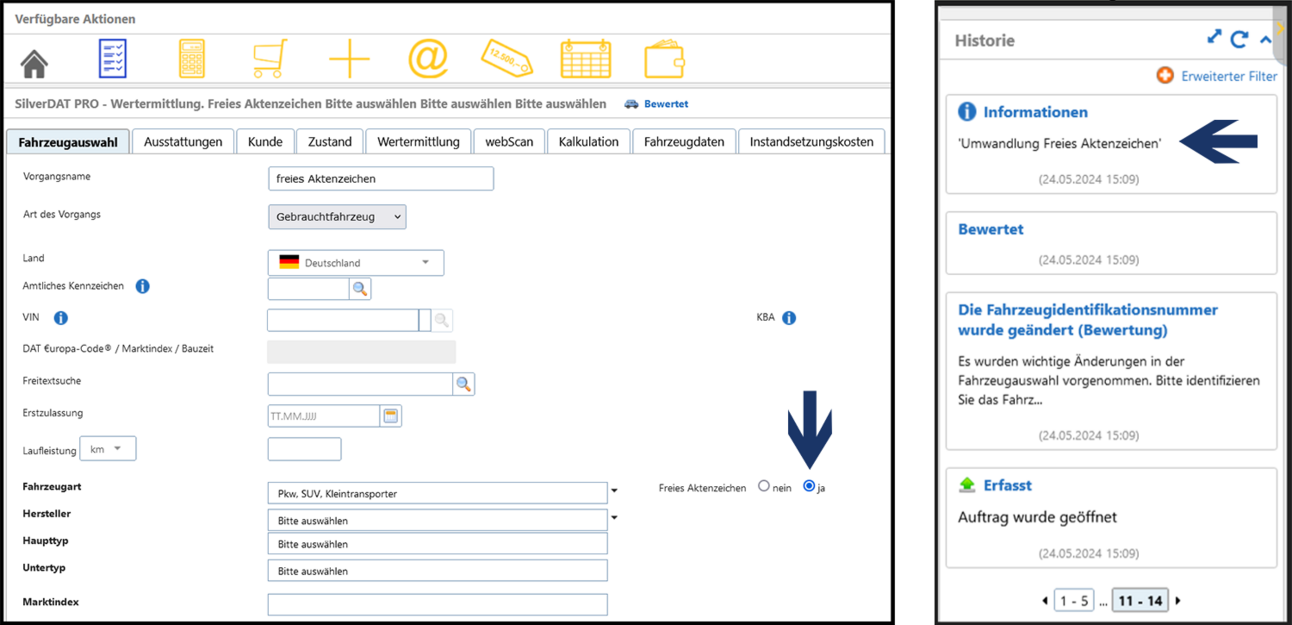
Task: Click the home icon in toolbar
Action: (35, 61)
